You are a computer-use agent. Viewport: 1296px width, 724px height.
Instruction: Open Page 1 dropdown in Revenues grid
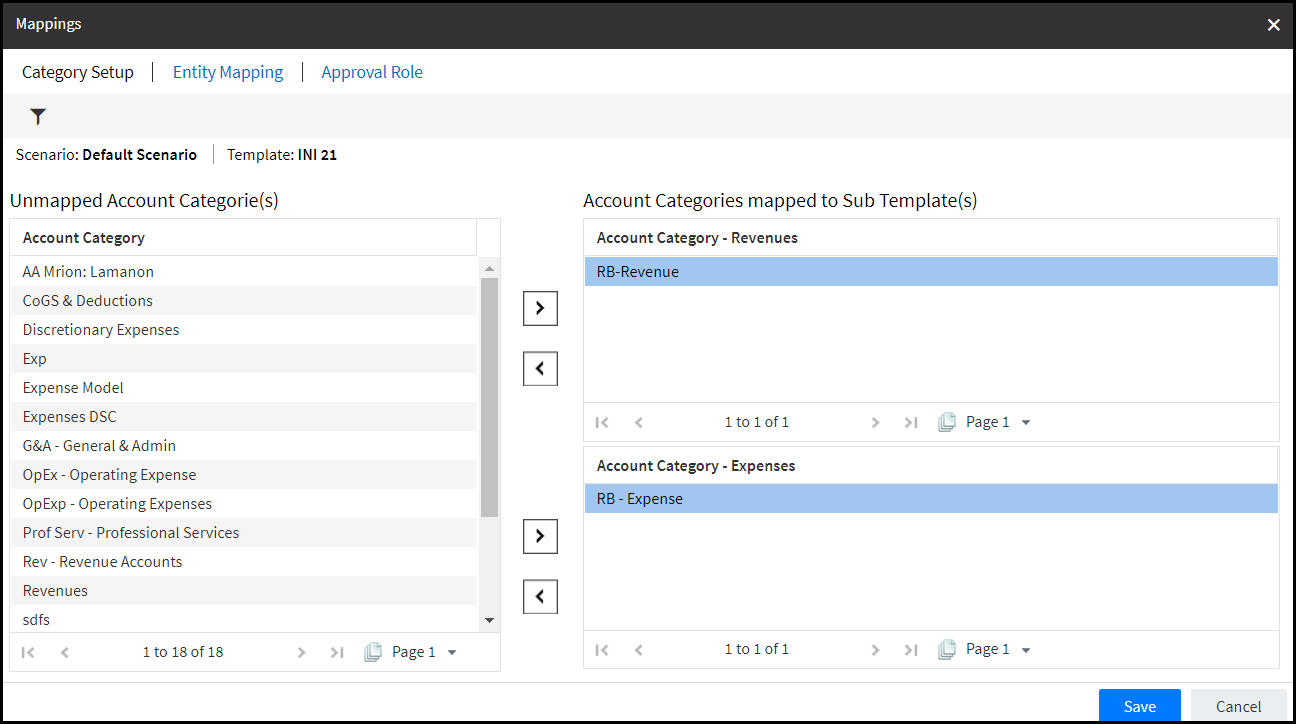click(x=998, y=422)
